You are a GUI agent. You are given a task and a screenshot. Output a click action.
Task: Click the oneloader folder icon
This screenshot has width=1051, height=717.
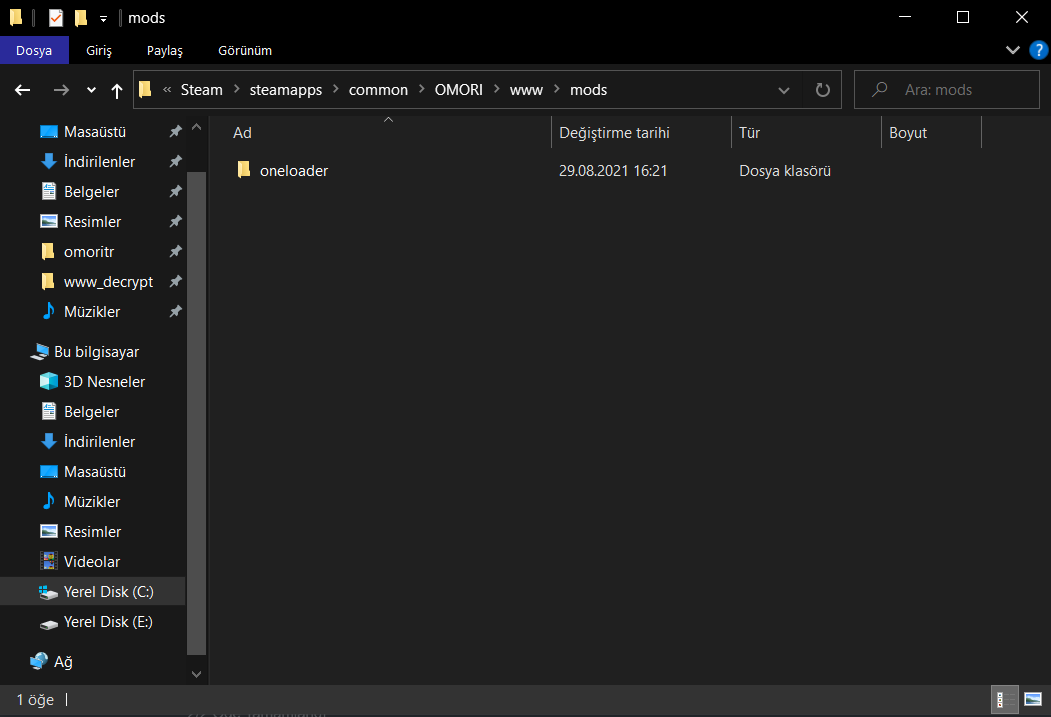click(244, 170)
